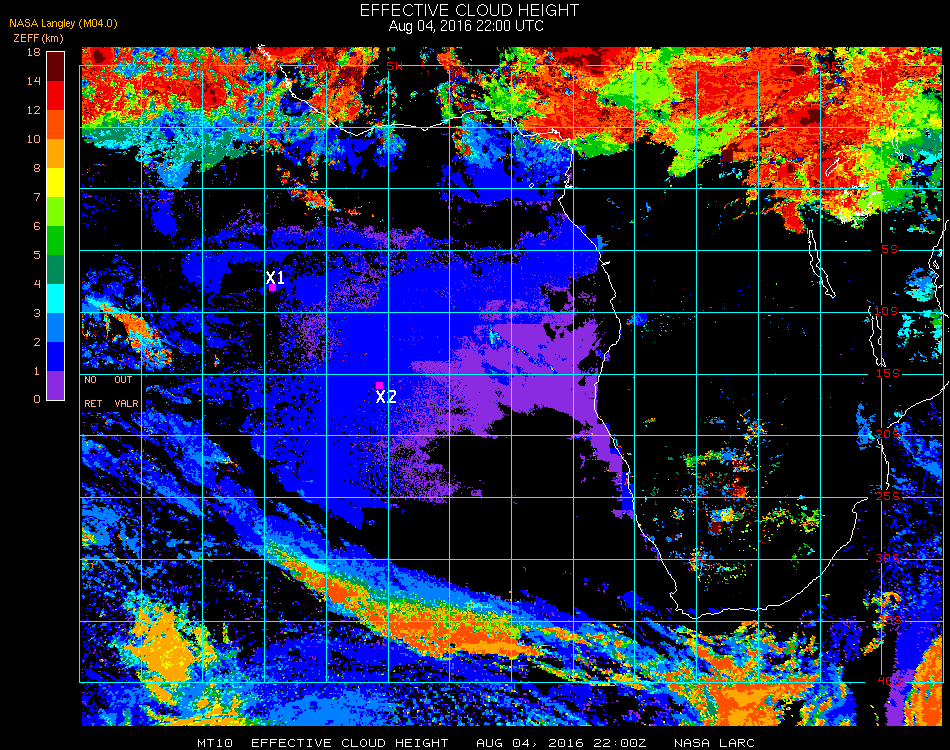This screenshot has height=750, width=950.
Task: Click the '40S' latitude label
Action: [x=889, y=681]
